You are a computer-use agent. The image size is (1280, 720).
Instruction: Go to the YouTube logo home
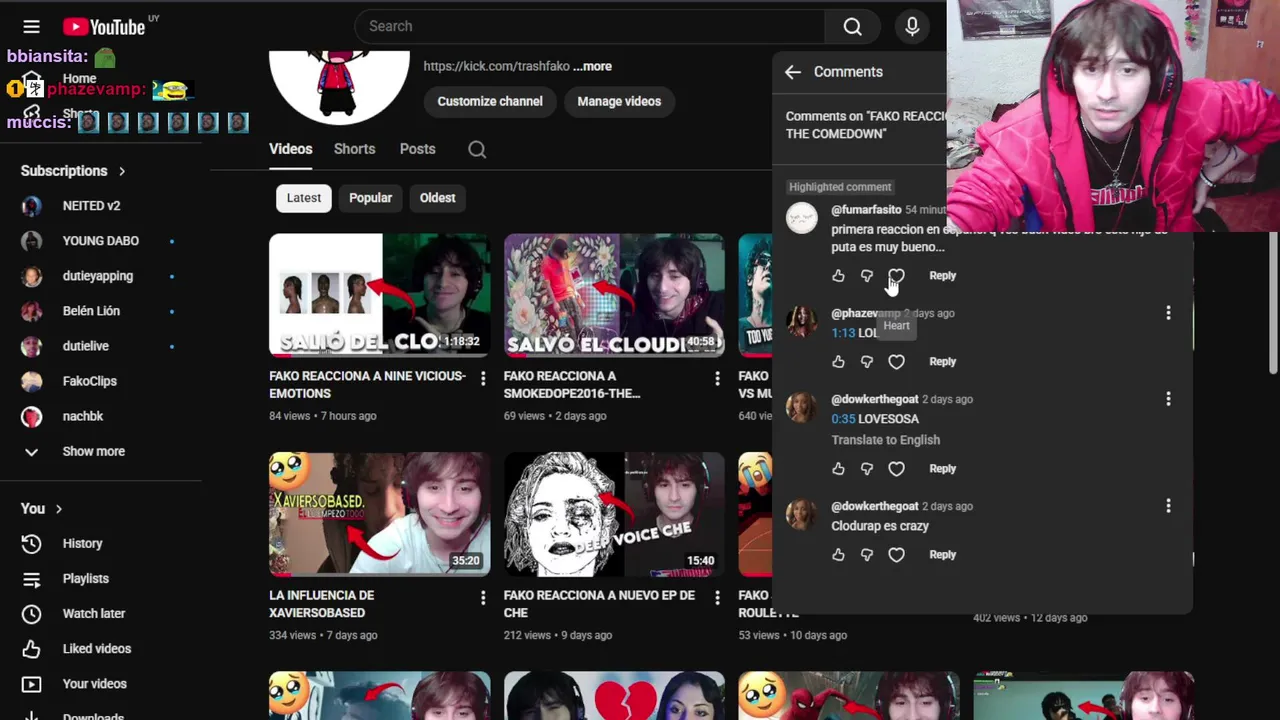[104, 27]
